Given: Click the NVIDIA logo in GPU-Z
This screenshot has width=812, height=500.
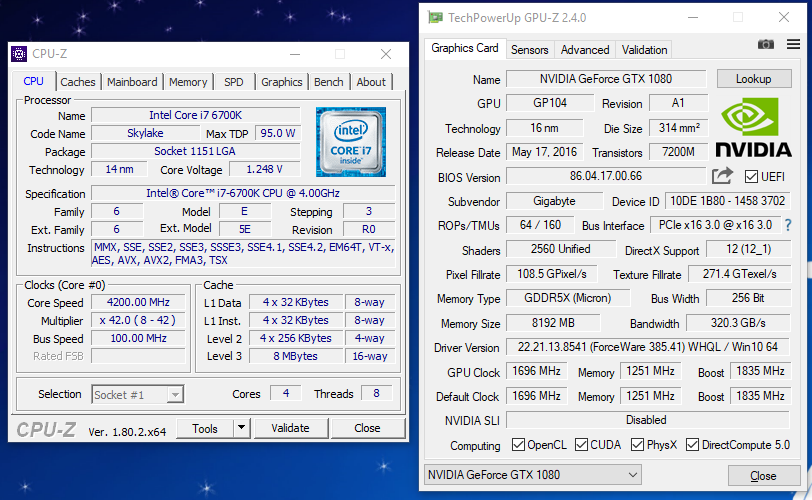Looking at the screenshot, I should (753, 127).
